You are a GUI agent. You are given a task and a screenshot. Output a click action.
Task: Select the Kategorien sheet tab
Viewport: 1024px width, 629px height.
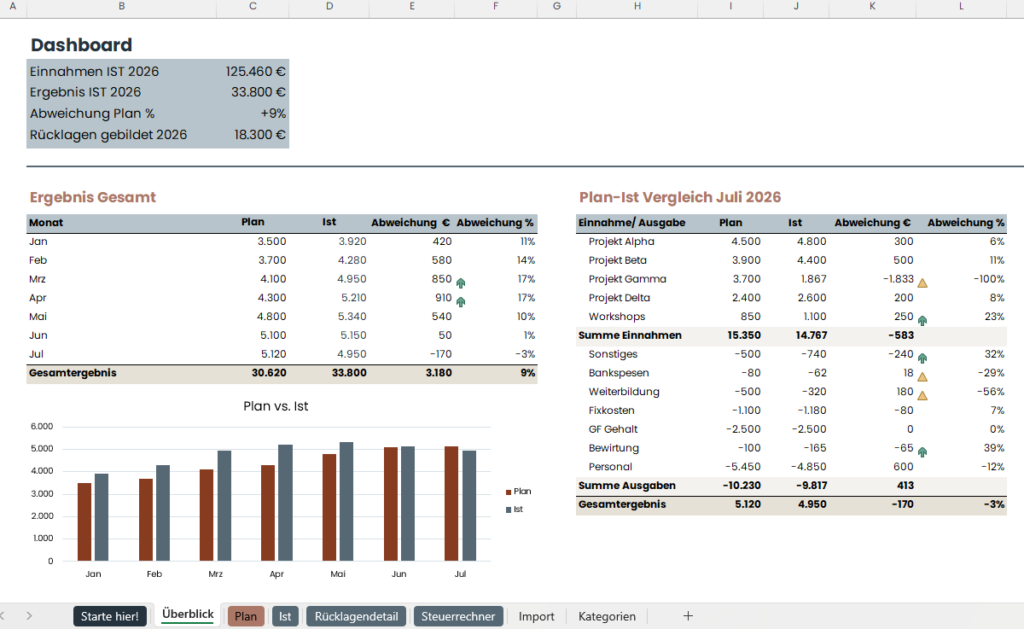click(x=607, y=617)
